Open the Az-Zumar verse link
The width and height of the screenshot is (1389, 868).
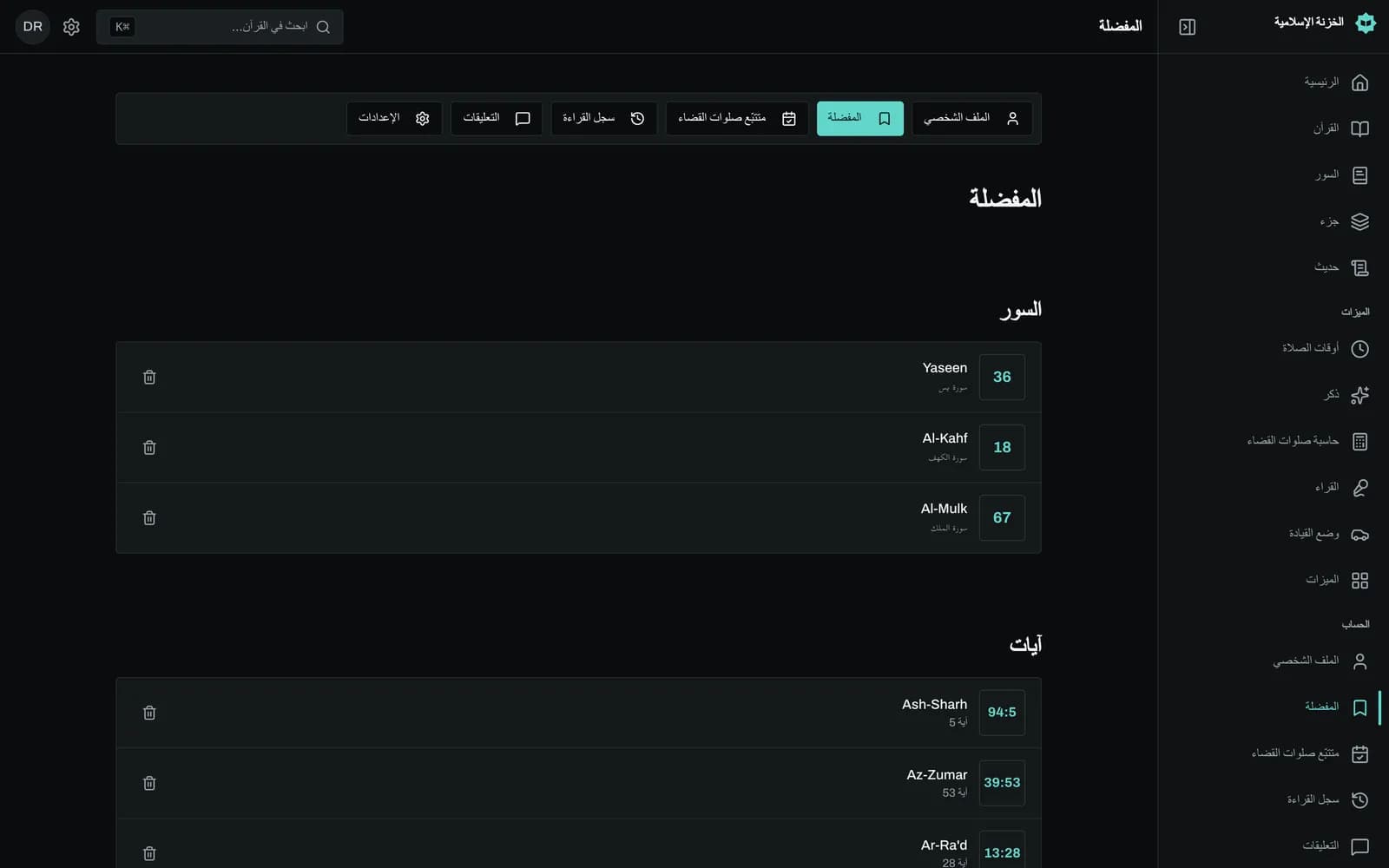coord(937,775)
